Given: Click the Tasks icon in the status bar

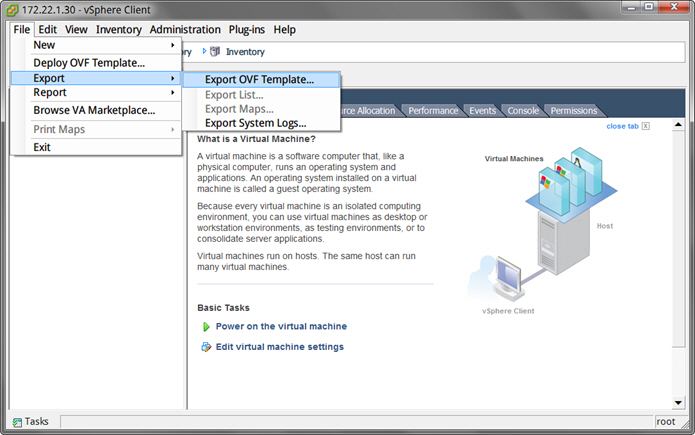Looking at the screenshot, I should (17, 422).
